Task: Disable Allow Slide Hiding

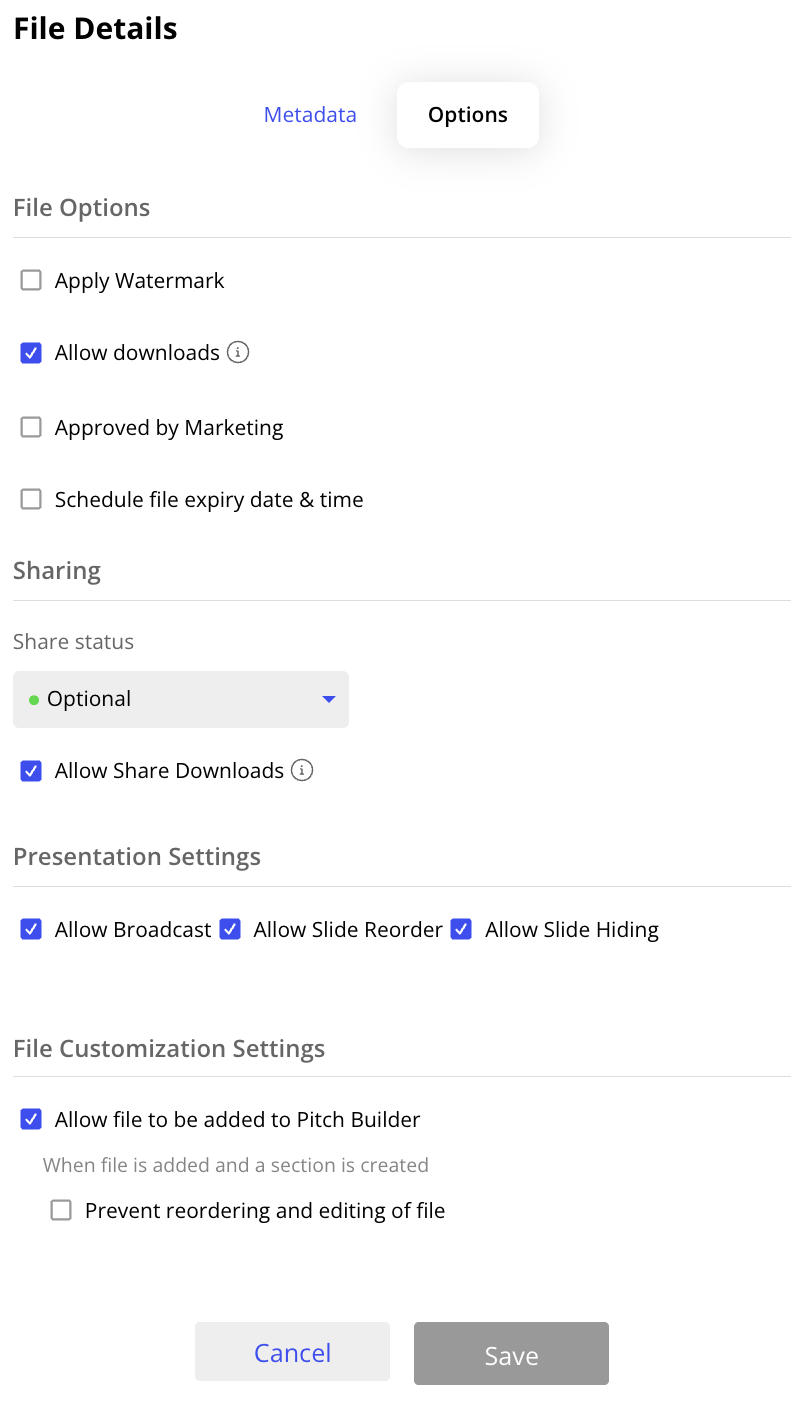Action: pyautogui.click(x=461, y=929)
